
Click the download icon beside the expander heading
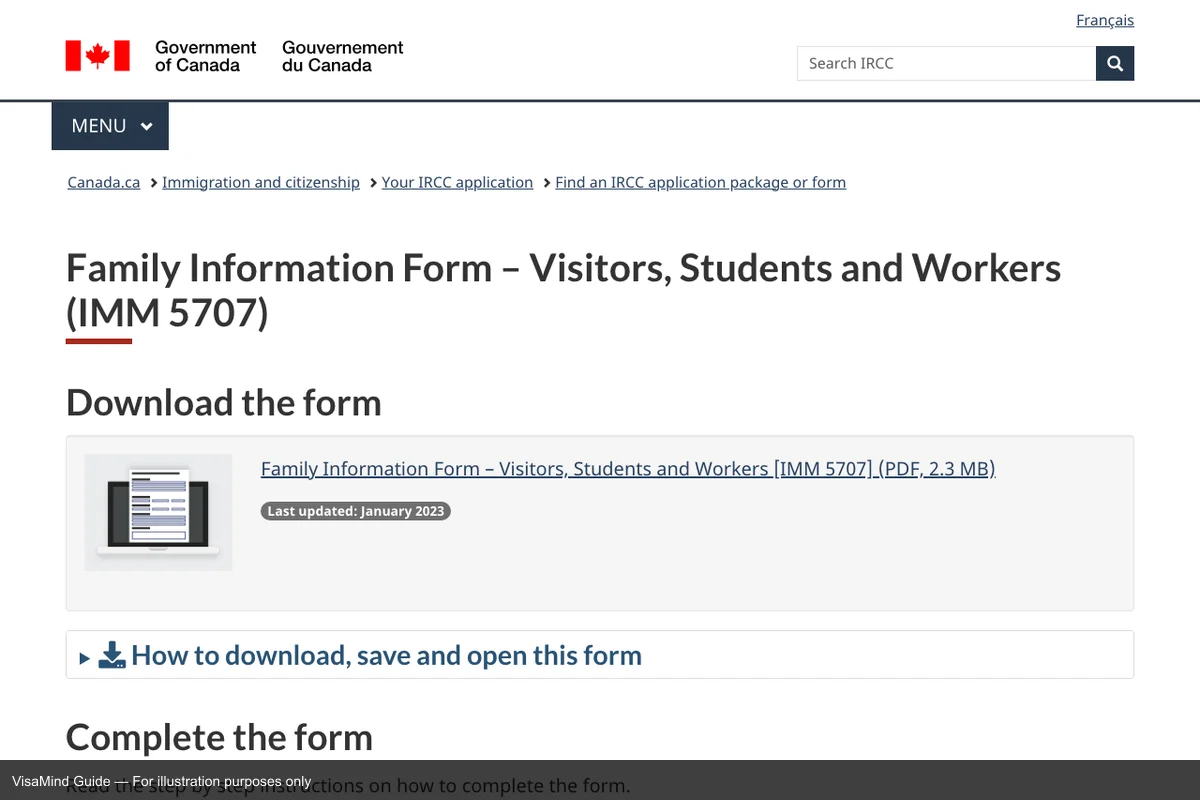[110, 655]
